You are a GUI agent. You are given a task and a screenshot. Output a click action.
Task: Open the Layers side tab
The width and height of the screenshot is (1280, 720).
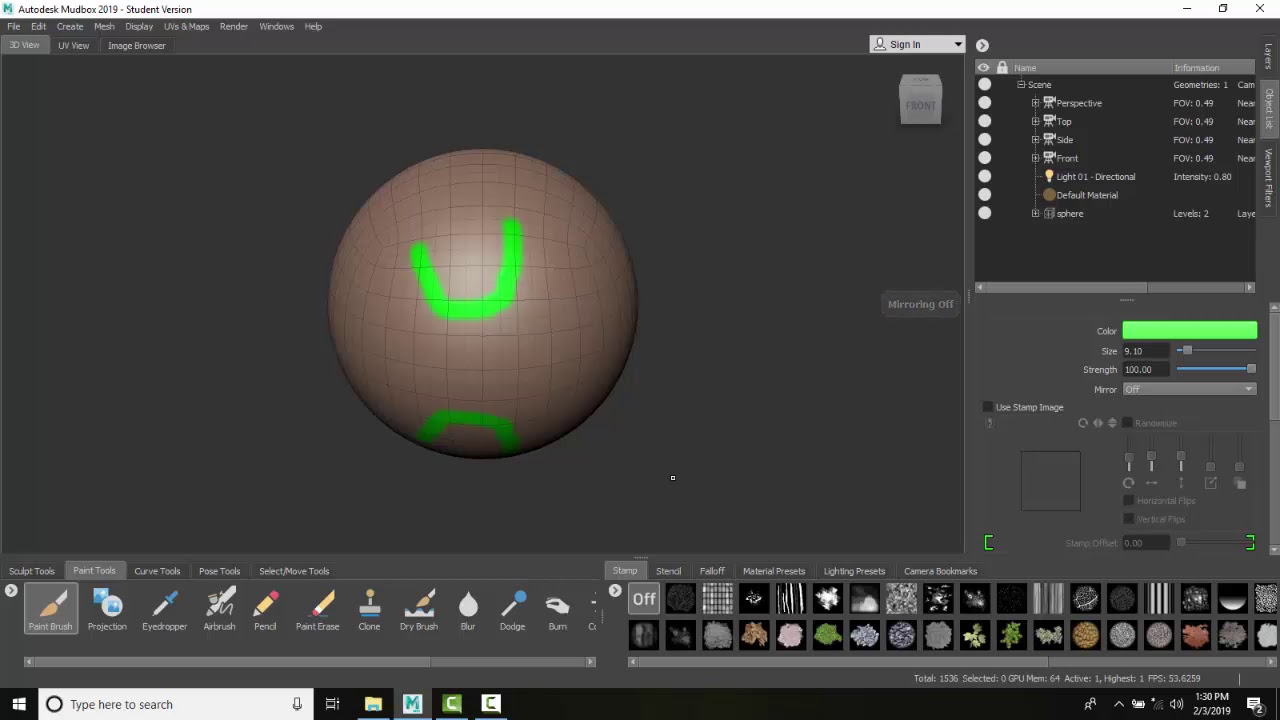(1269, 56)
